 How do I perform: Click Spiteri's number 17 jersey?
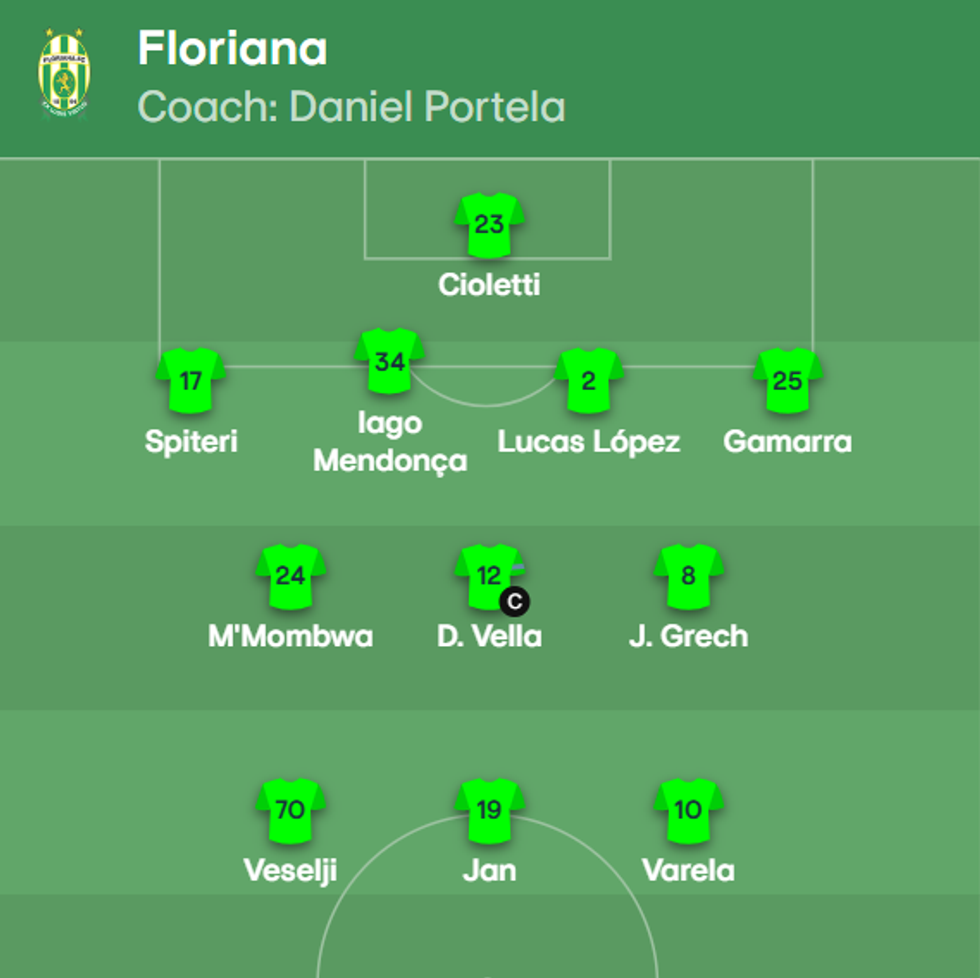[190, 381]
